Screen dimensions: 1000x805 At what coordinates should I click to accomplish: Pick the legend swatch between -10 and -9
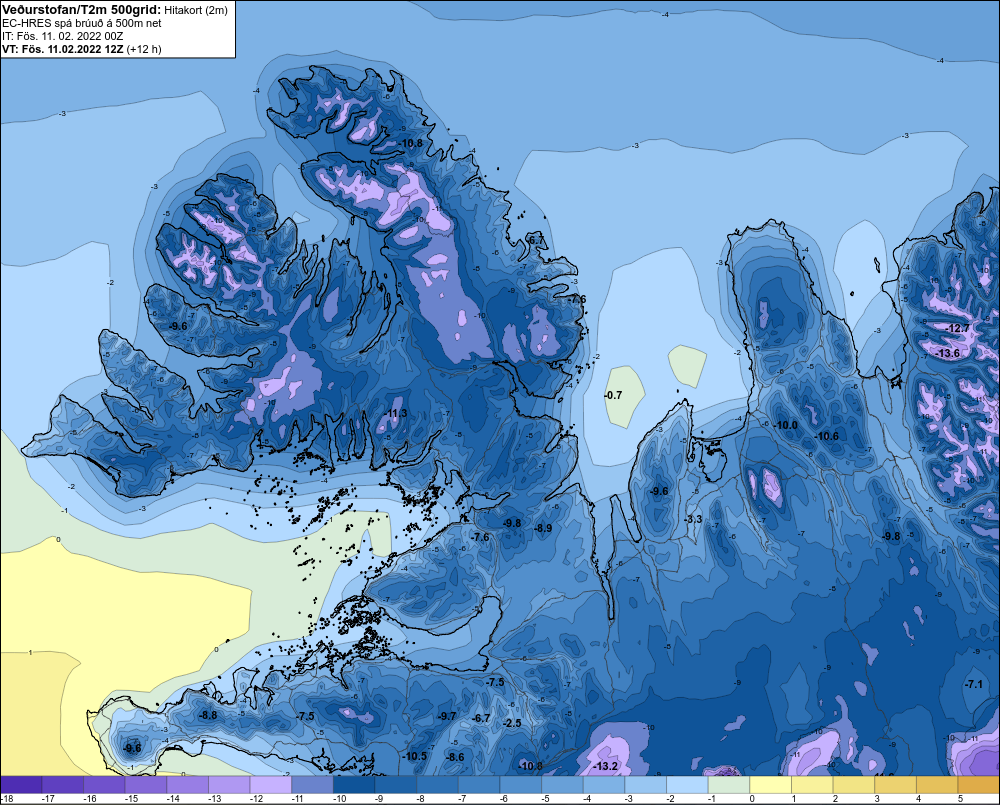pyautogui.click(x=354, y=785)
